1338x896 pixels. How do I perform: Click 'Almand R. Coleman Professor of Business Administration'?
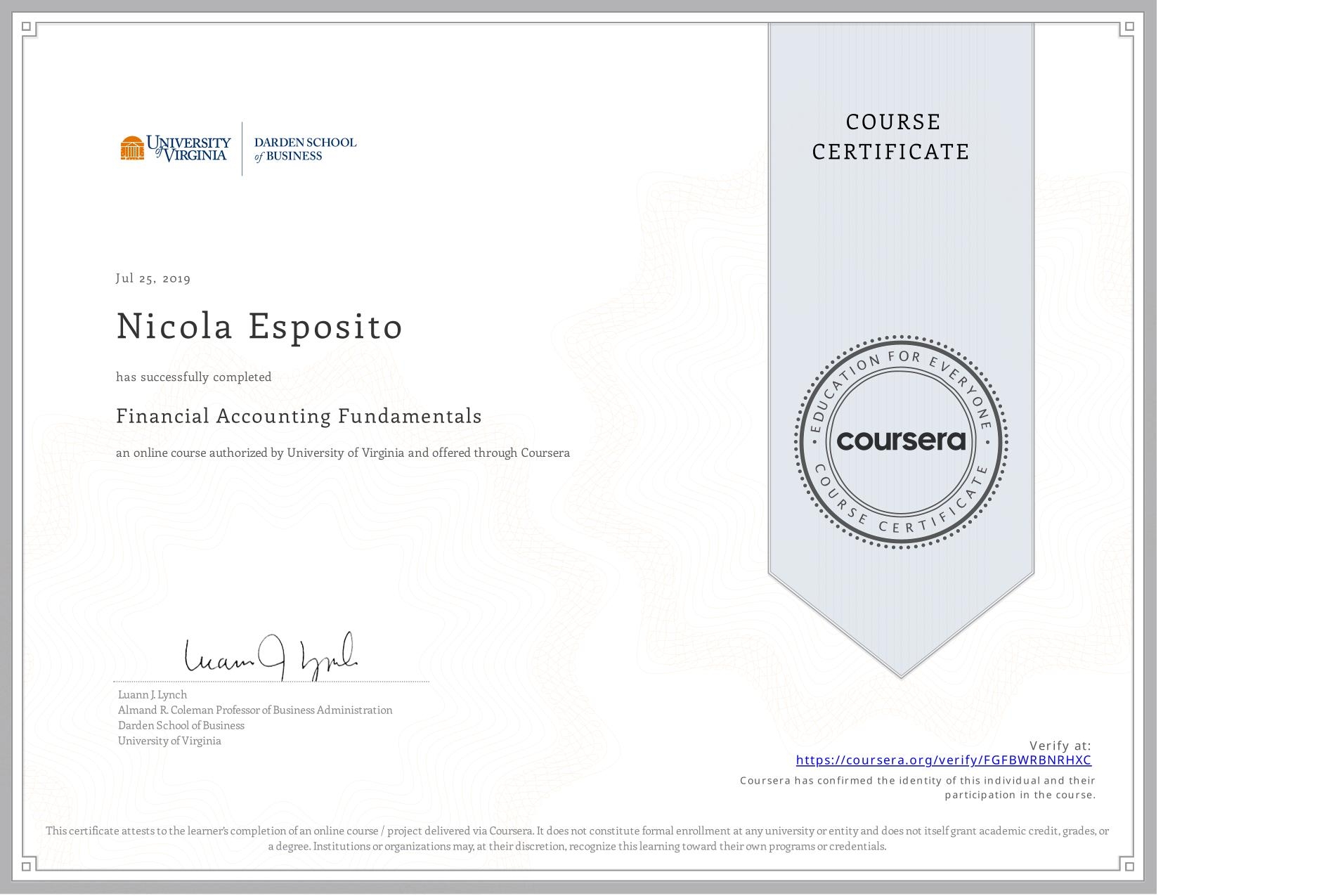click(x=255, y=710)
